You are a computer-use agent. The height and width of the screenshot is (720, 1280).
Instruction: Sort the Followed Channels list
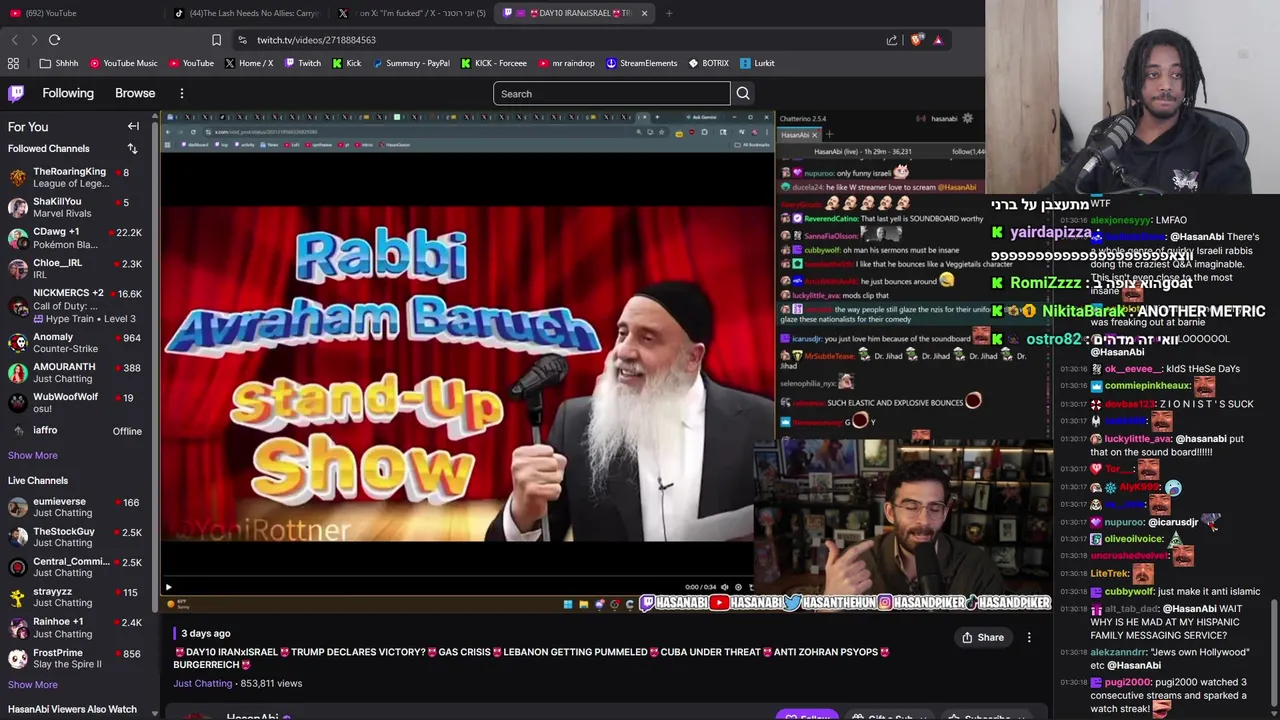point(132,148)
